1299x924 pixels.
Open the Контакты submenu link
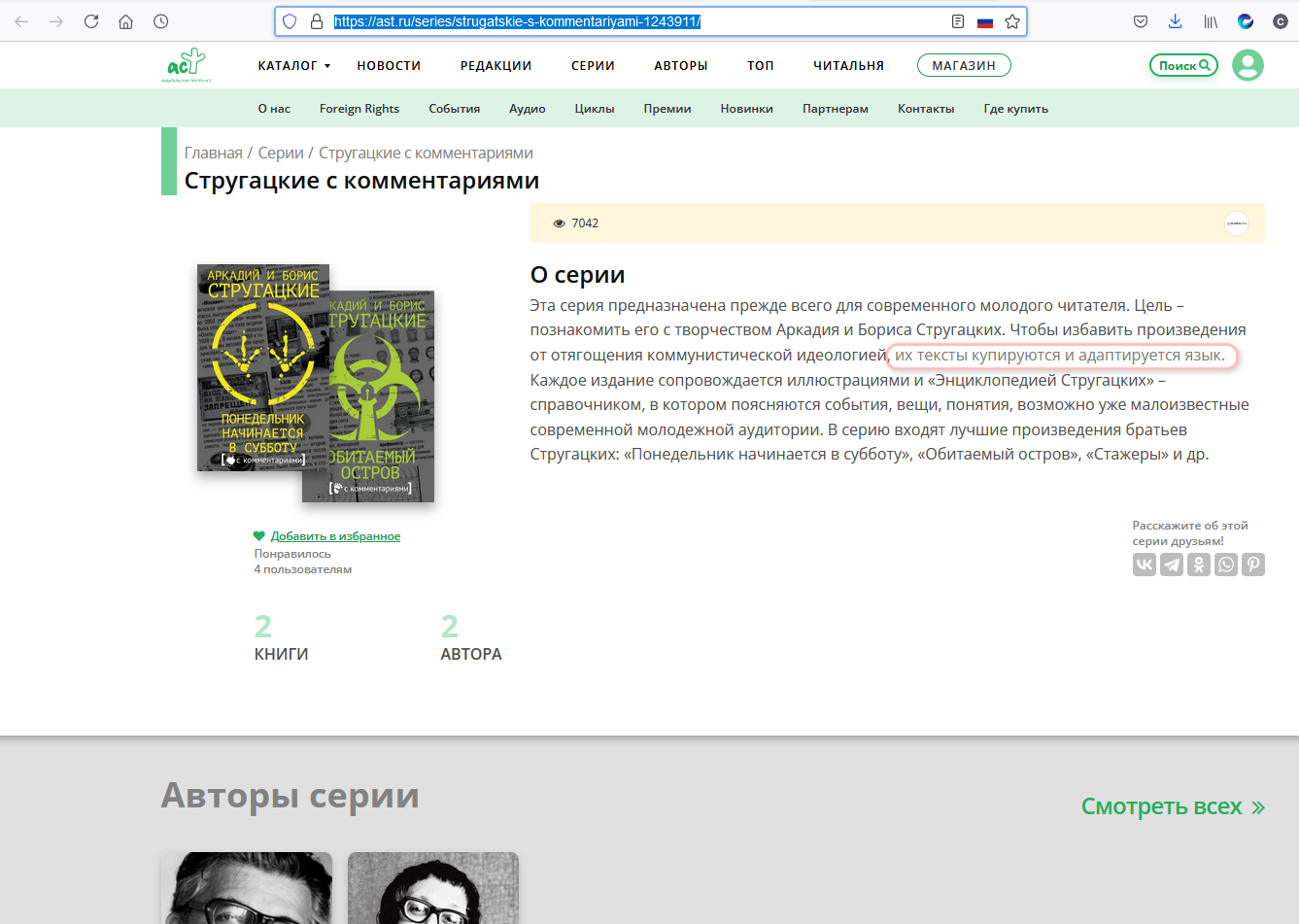point(926,109)
